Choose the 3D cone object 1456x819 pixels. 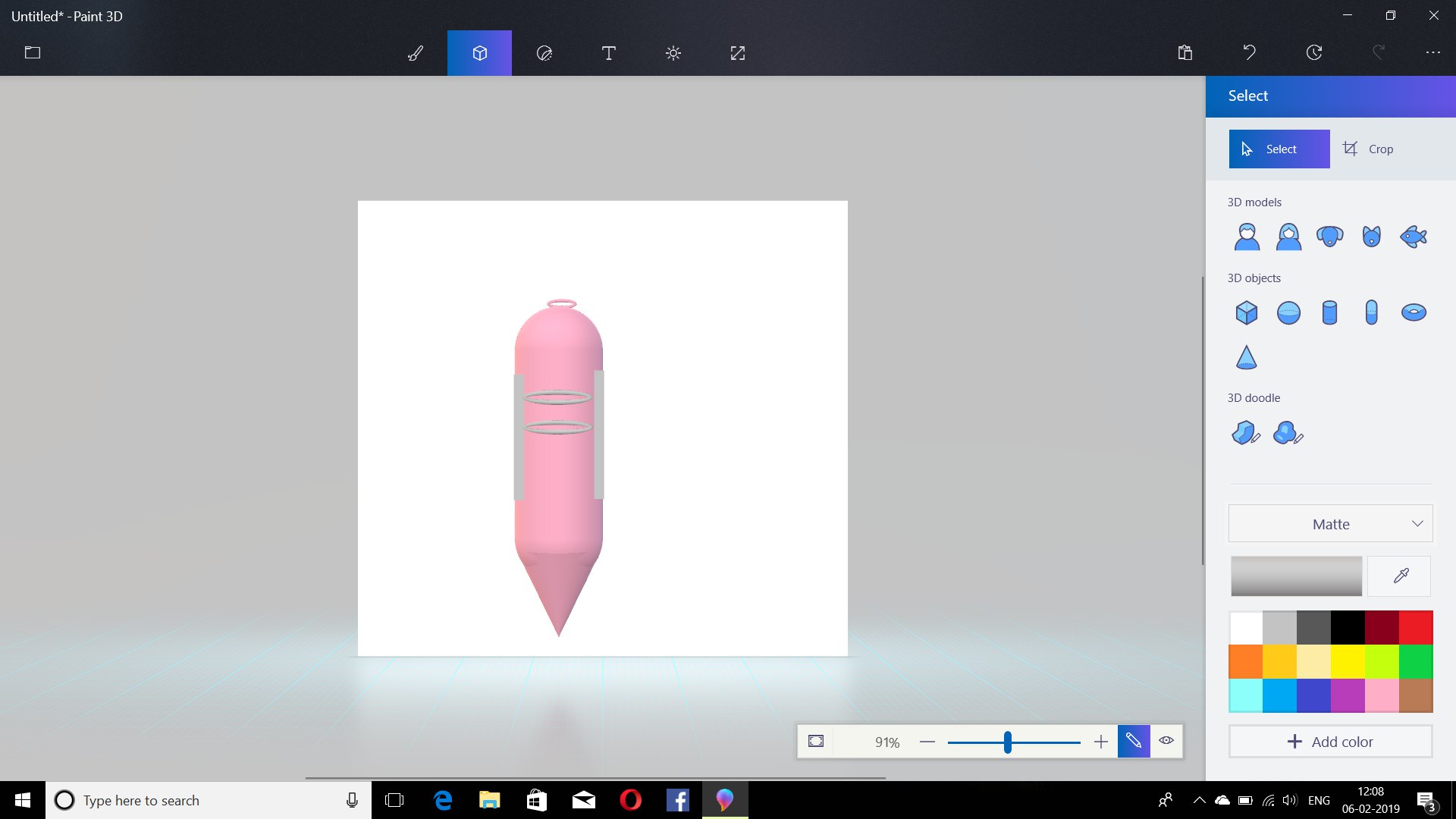coord(1246,357)
